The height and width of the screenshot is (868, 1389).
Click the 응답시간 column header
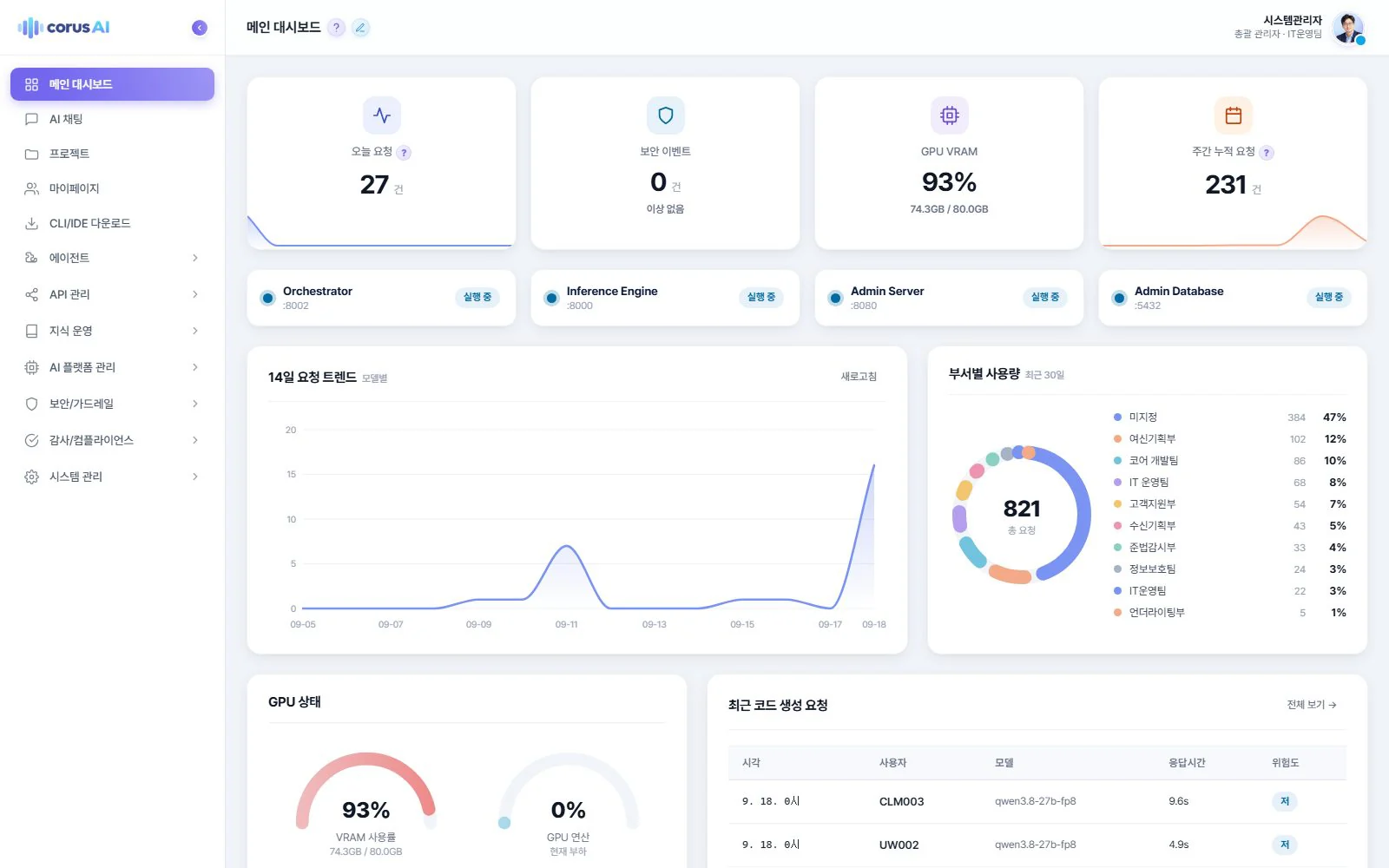[1187, 763]
